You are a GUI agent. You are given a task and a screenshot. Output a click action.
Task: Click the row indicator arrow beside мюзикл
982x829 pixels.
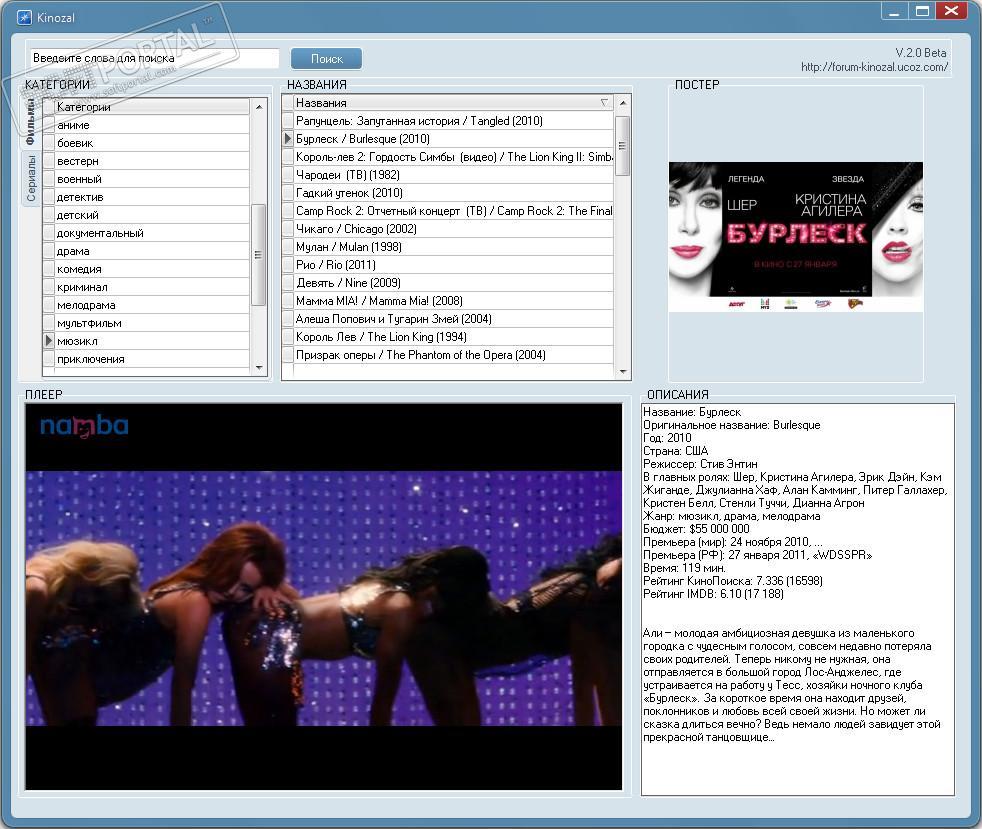tap(49, 341)
